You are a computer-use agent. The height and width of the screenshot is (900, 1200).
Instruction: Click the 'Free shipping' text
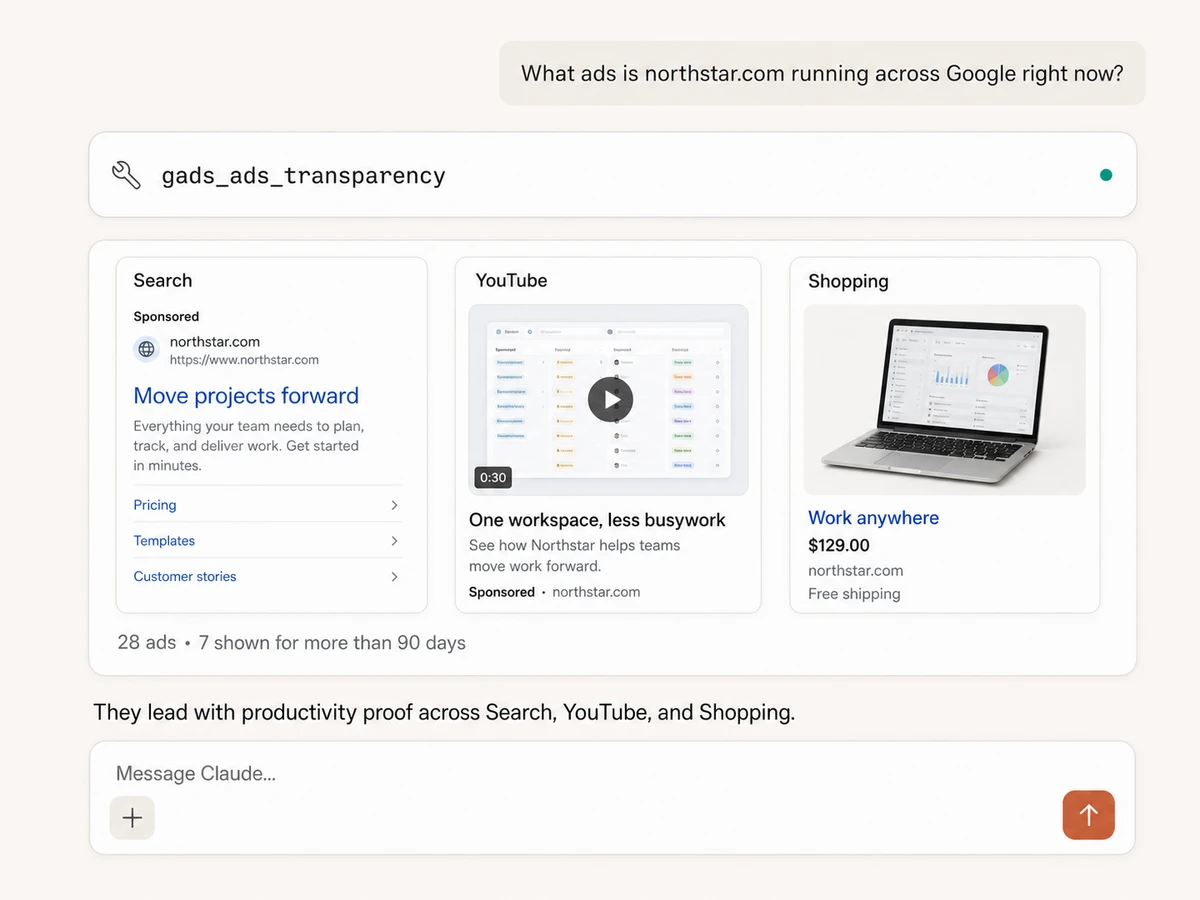click(x=854, y=594)
